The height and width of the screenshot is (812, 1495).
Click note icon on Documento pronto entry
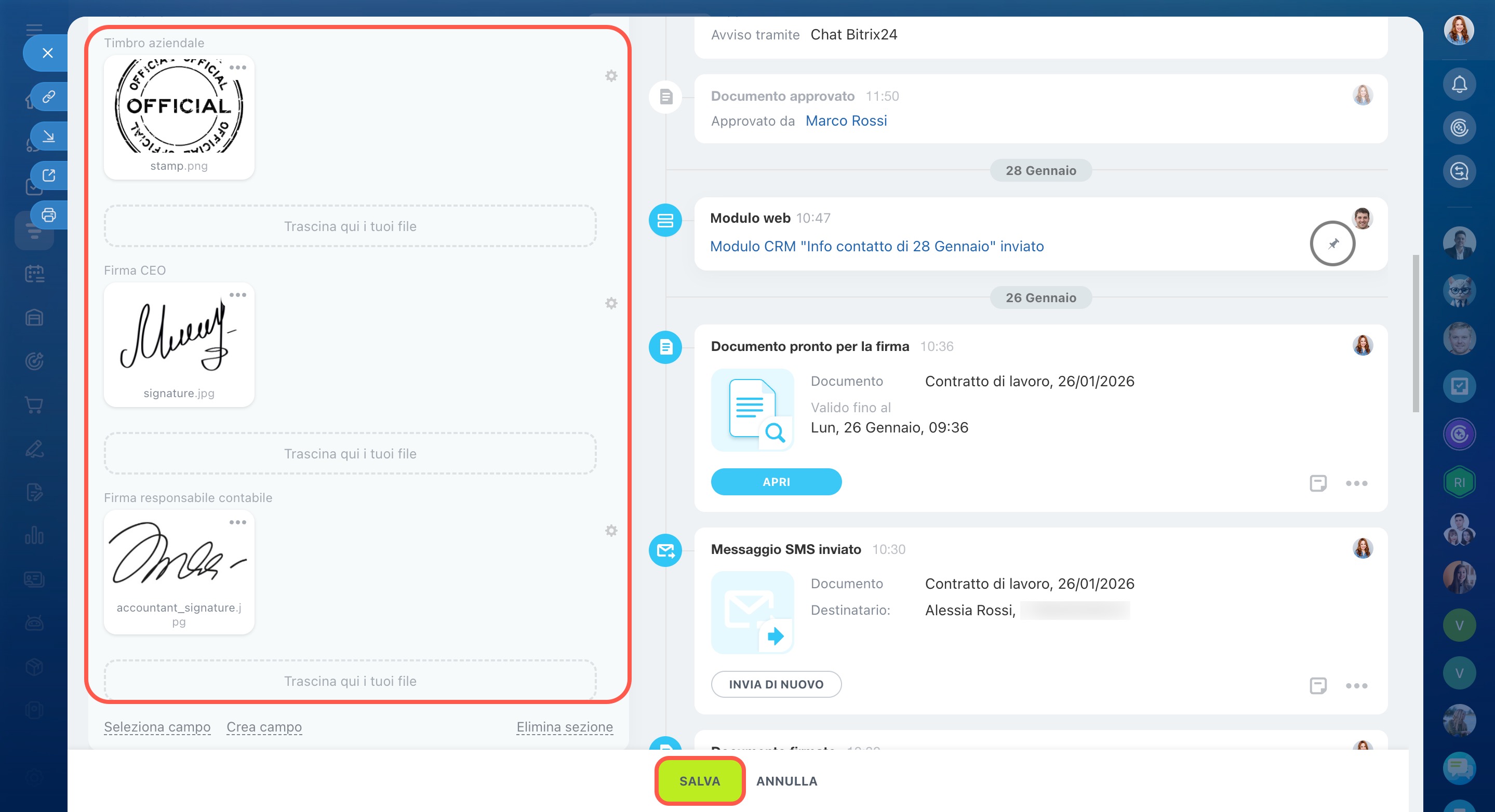click(1318, 483)
